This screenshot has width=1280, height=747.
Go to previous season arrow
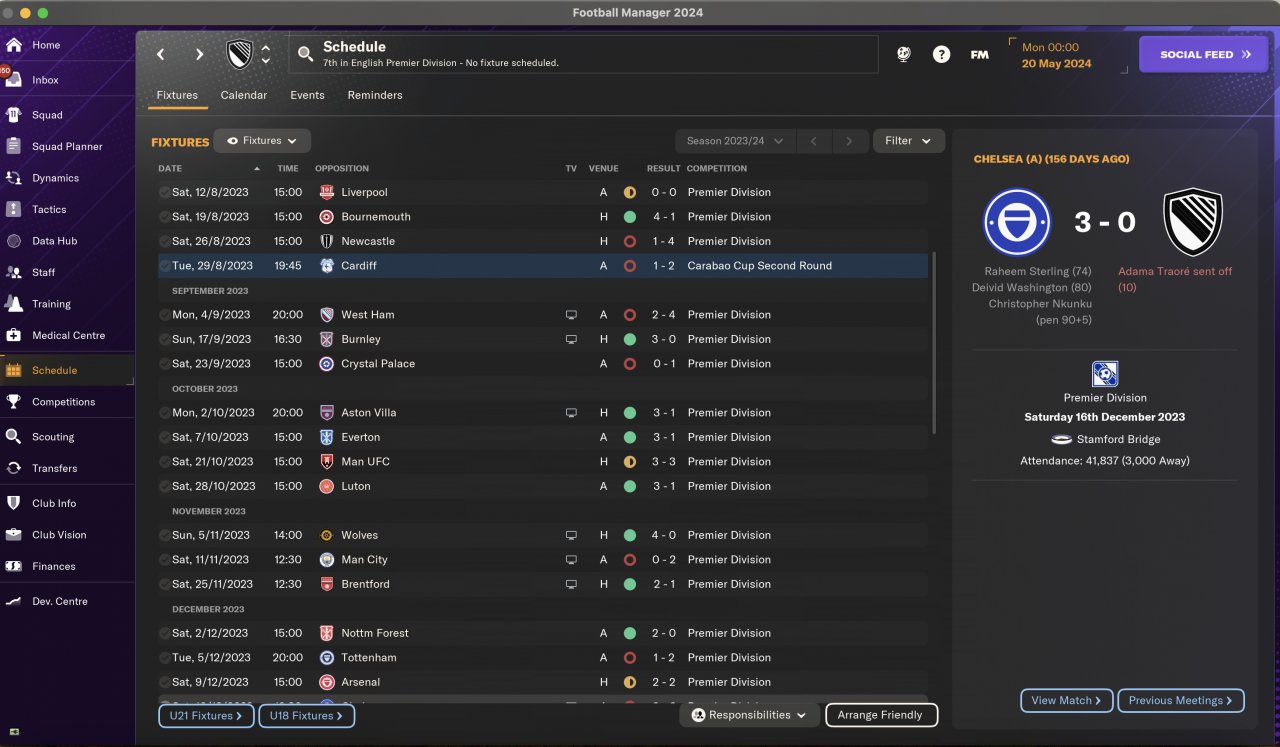coord(814,141)
